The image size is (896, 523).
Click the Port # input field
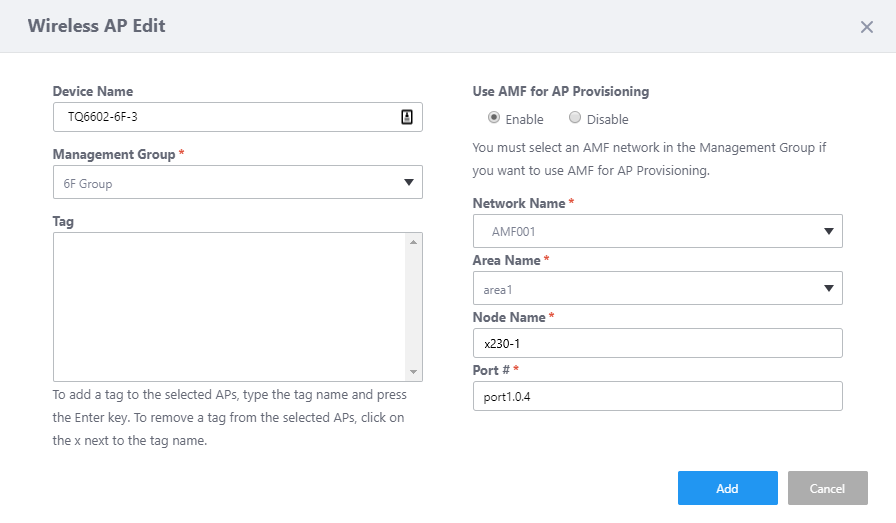pos(658,396)
